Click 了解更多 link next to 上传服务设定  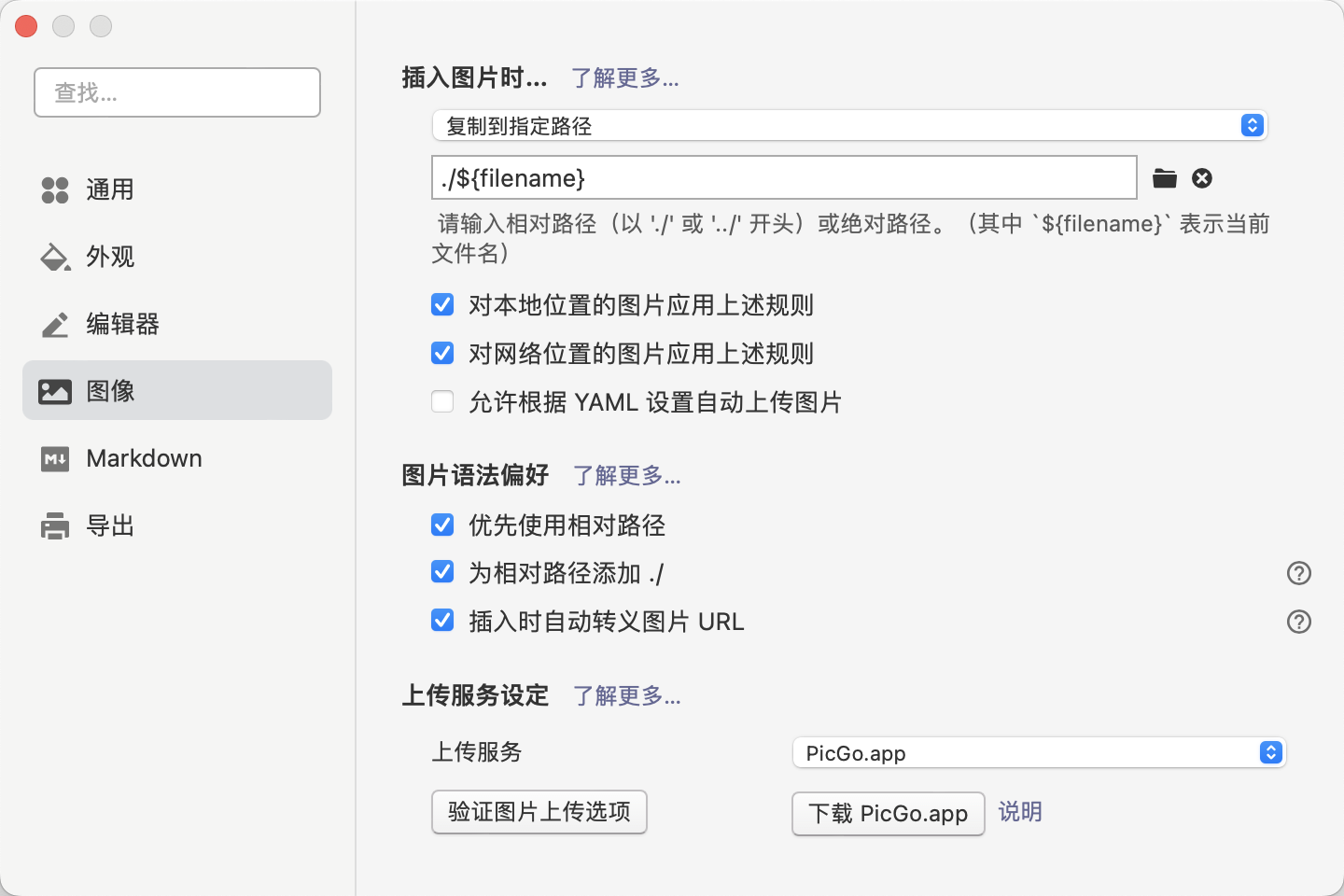tap(626, 696)
